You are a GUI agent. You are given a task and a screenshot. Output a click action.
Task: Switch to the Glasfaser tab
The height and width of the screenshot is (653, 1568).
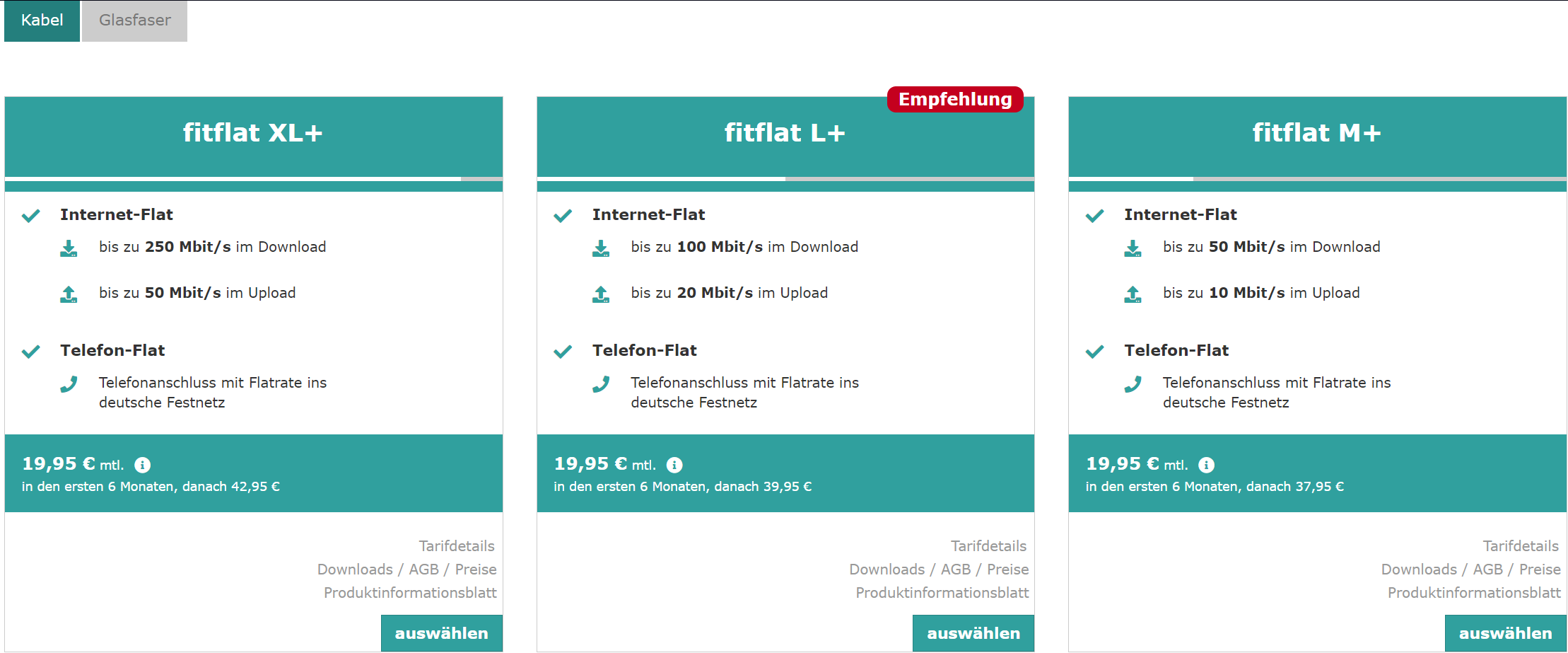point(134,21)
